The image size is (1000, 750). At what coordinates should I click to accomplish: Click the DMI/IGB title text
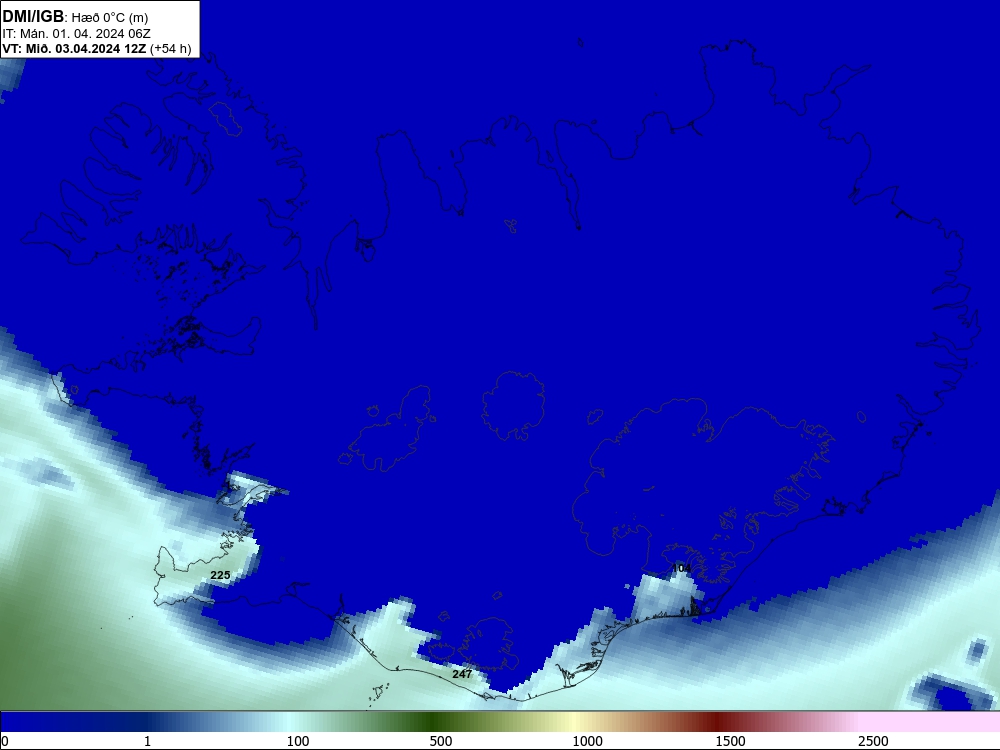pyautogui.click(x=33, y=16)
